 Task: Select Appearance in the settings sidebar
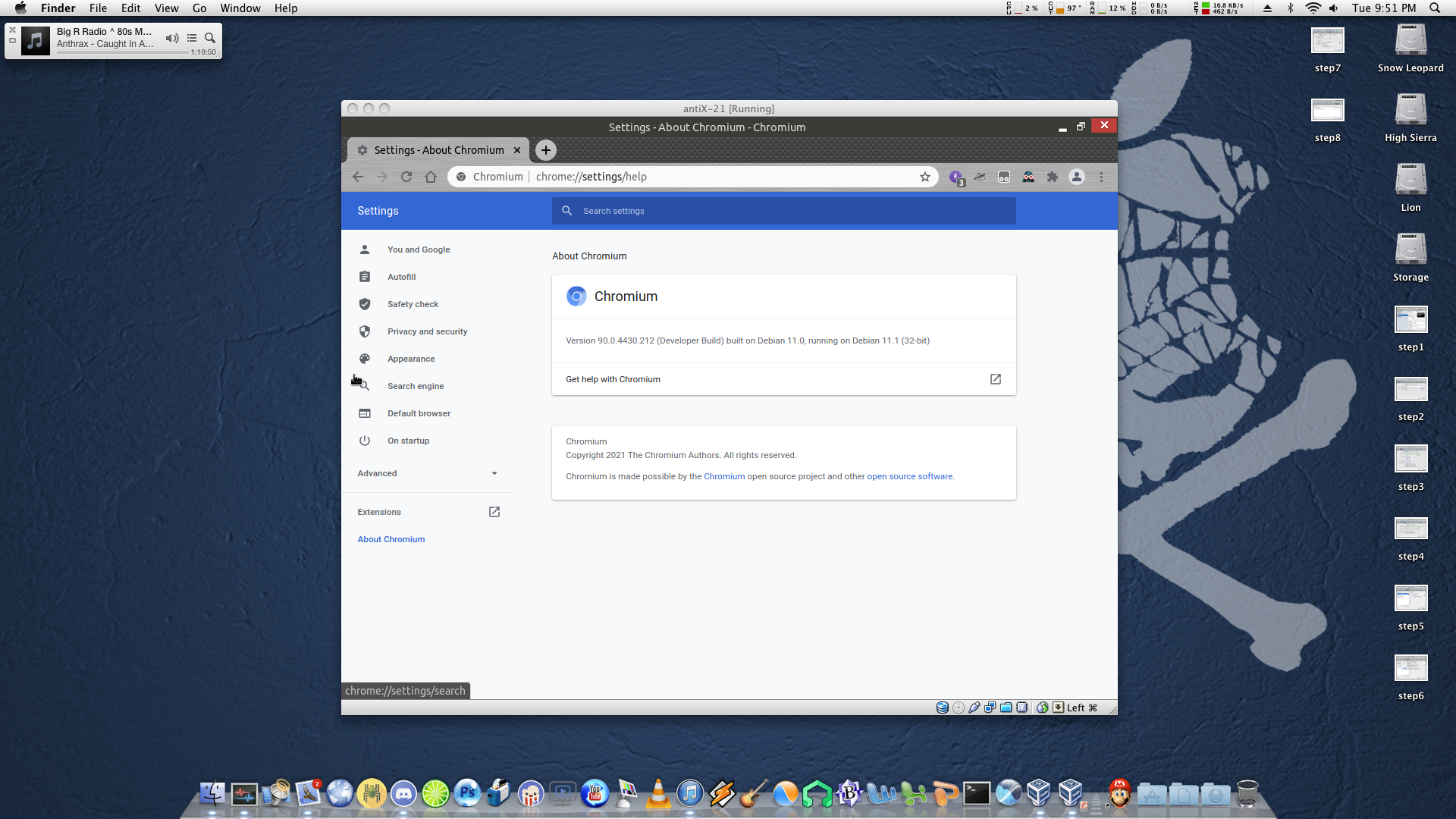click(x=411, y=359)
